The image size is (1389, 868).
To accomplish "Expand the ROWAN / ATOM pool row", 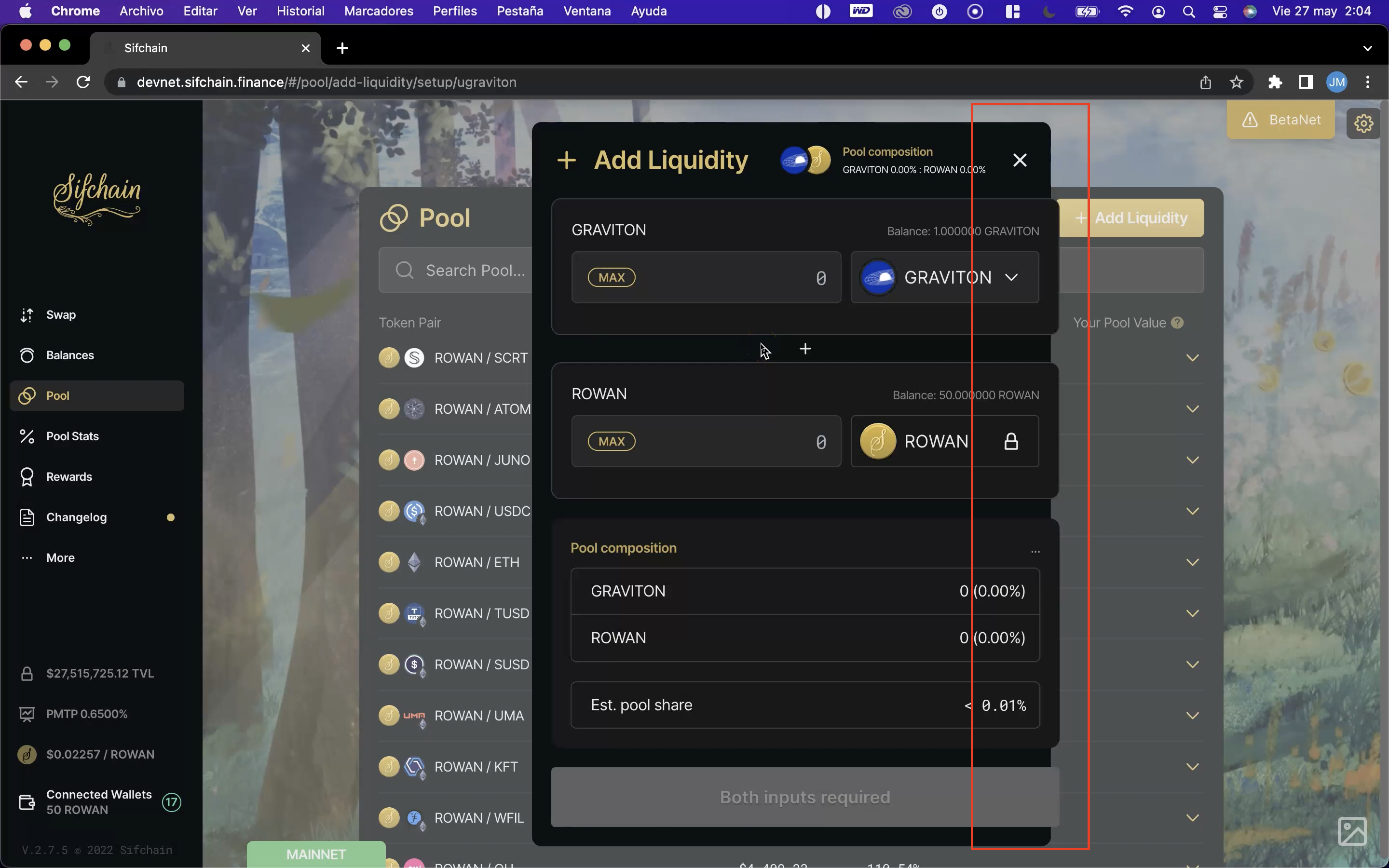I will click(x=1192, y=409).
